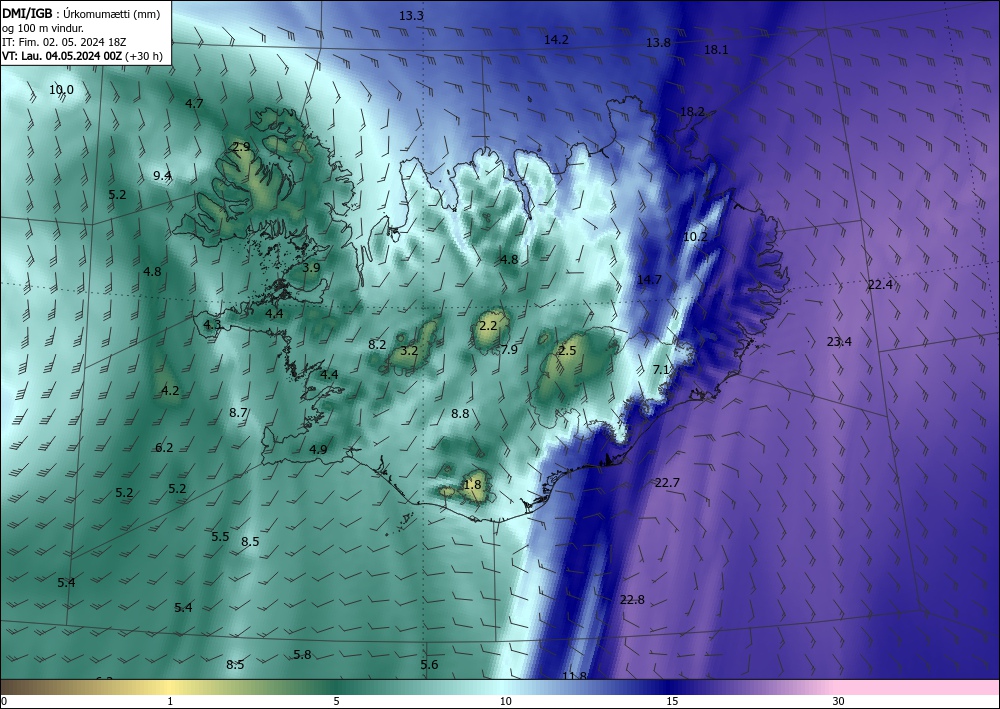
Task: Click the map value 22.8
Action: point(632,599)
